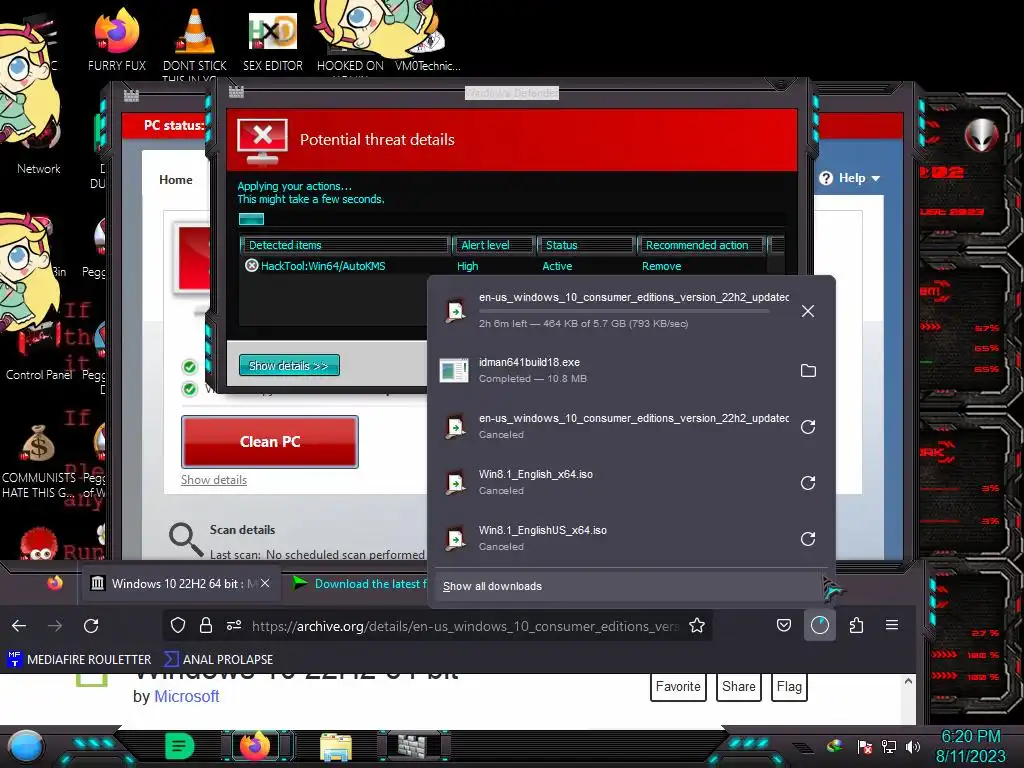Click the network tray icon
This screenshot has width=1024, height=768.
tap(889, 746)
